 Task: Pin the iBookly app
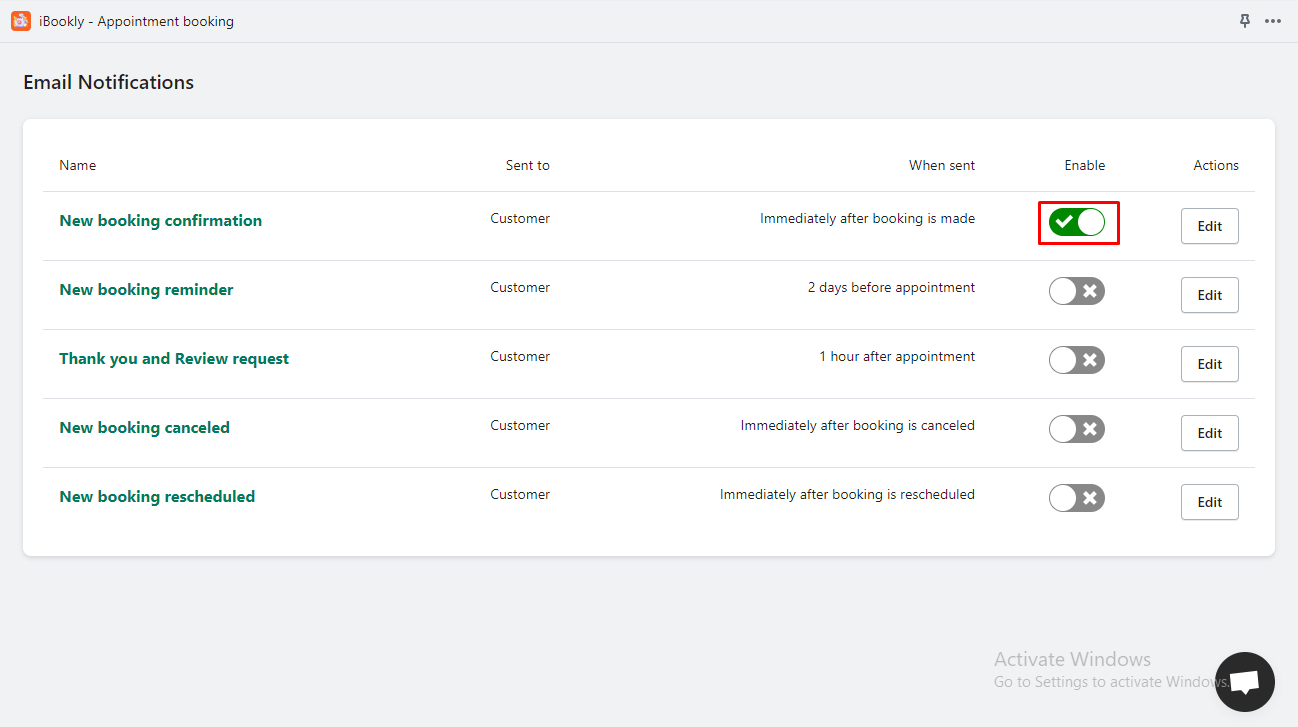1245,21
